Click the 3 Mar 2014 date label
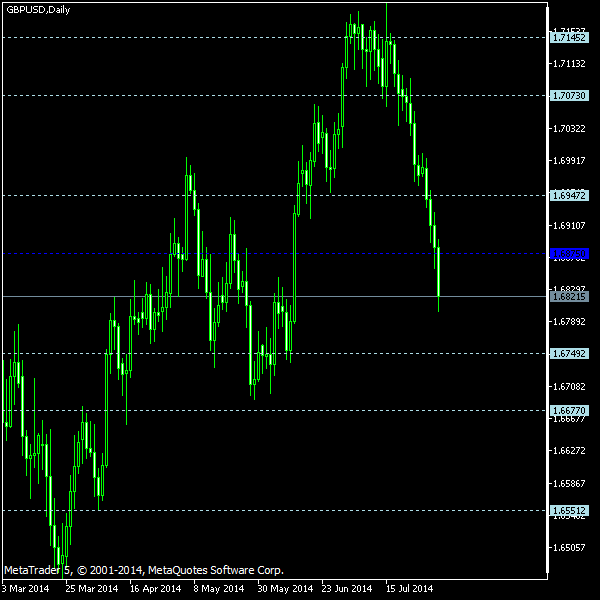The height and width of the screenshot is (600, 600). 25,589
